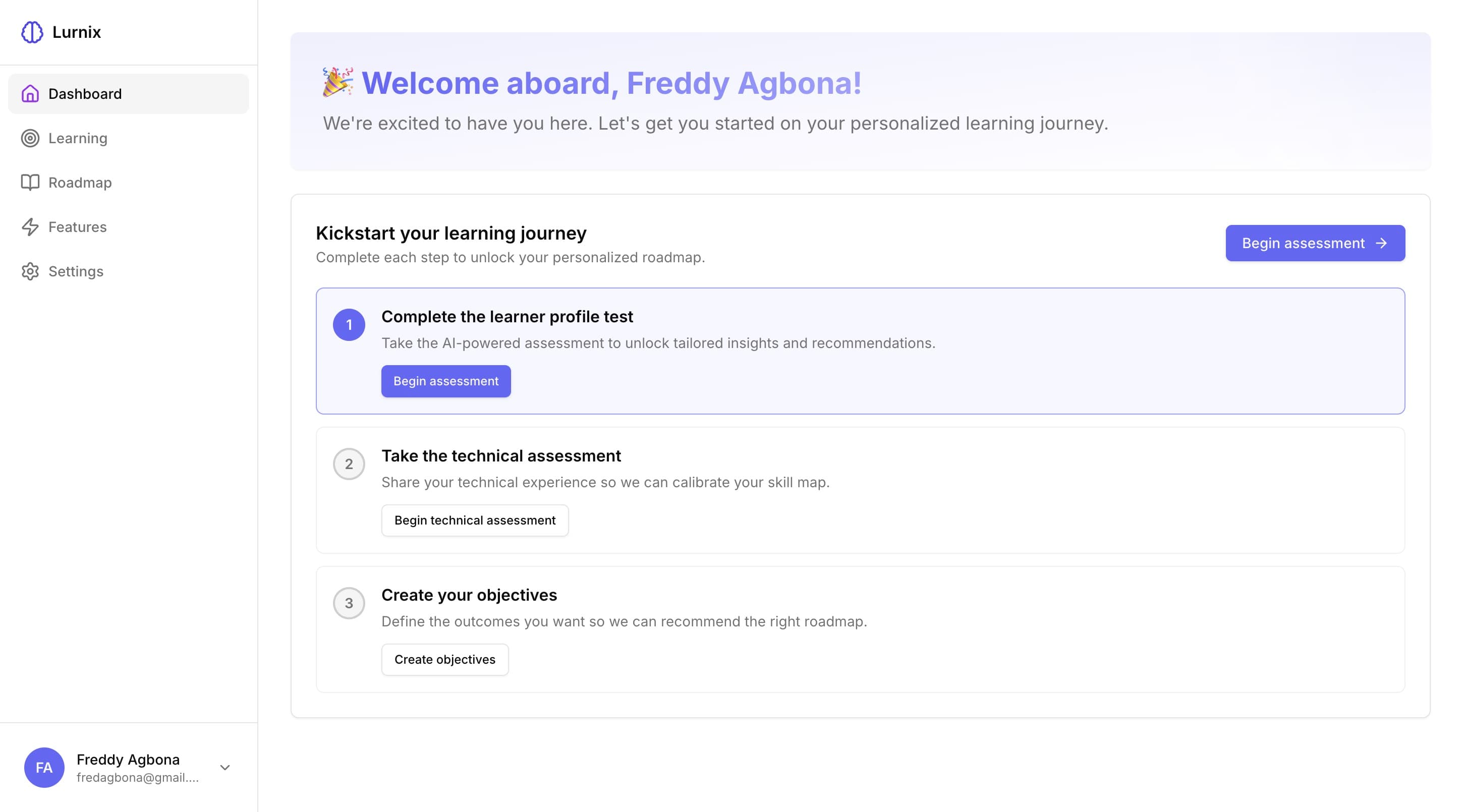Click step circle number 3
1463x812 pixels.
click(x=349, y=603)
